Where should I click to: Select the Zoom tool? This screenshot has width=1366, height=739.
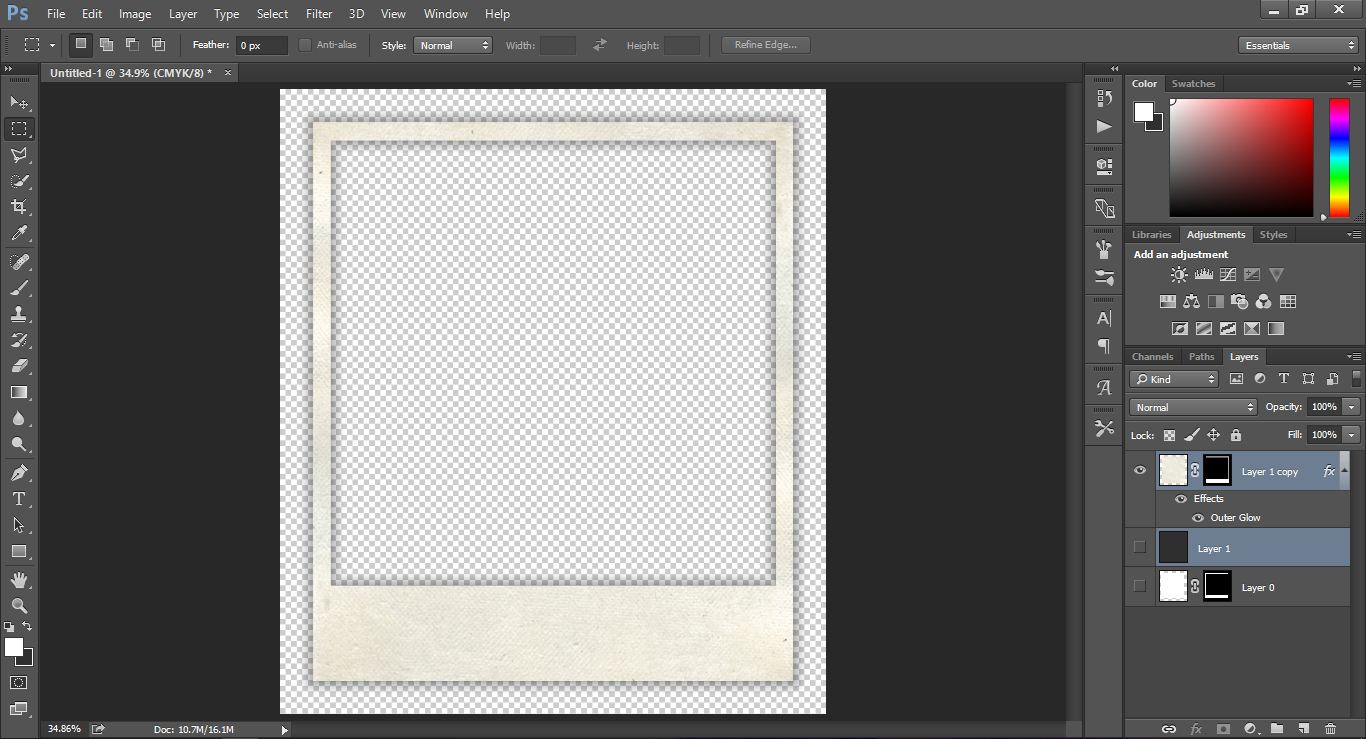click(19, 606)
